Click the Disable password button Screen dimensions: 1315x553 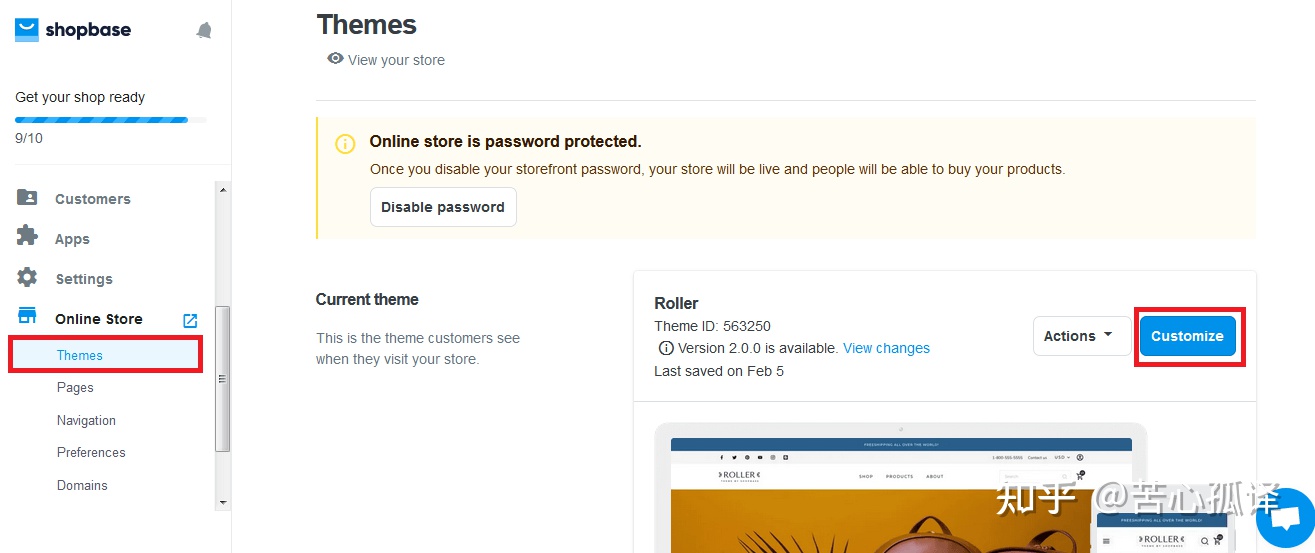(x=443, y=207)
